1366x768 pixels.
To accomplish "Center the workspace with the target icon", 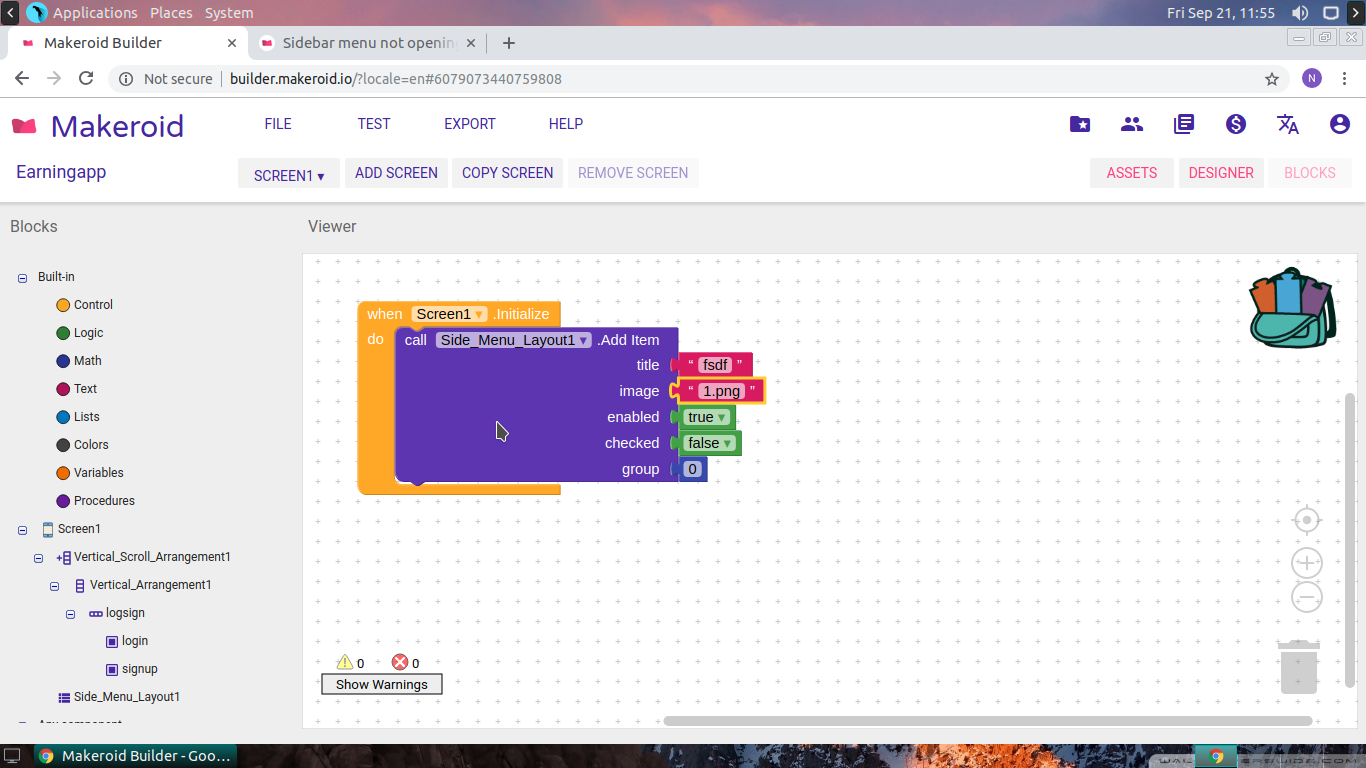I will point(1306,521).
